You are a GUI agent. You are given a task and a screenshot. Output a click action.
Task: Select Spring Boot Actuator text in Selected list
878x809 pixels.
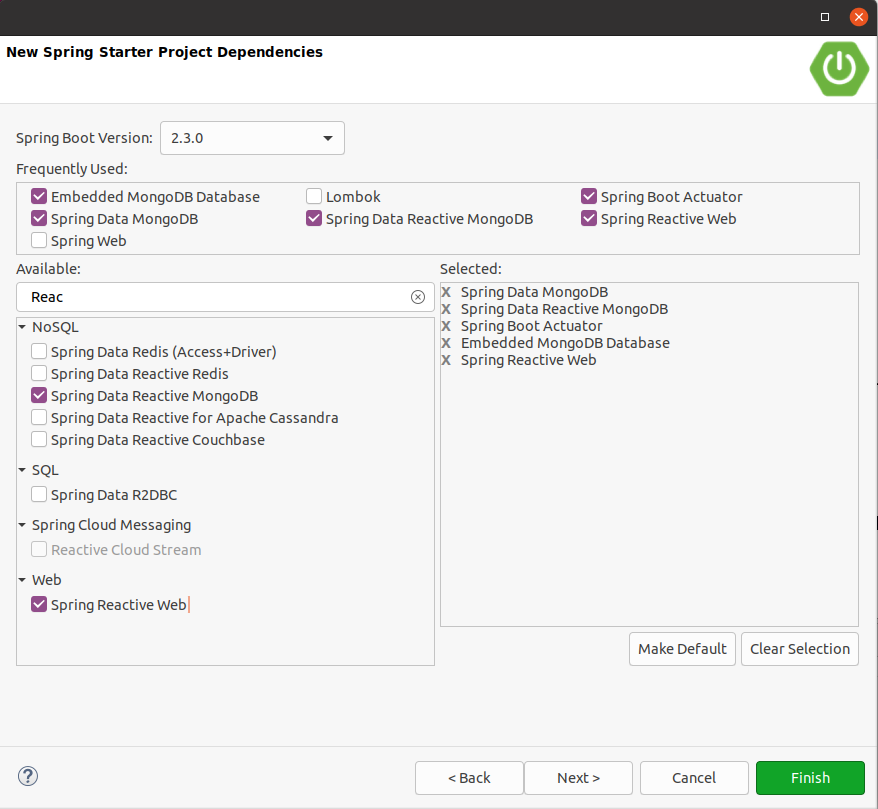pyautogui.click(x=531, y=326)
